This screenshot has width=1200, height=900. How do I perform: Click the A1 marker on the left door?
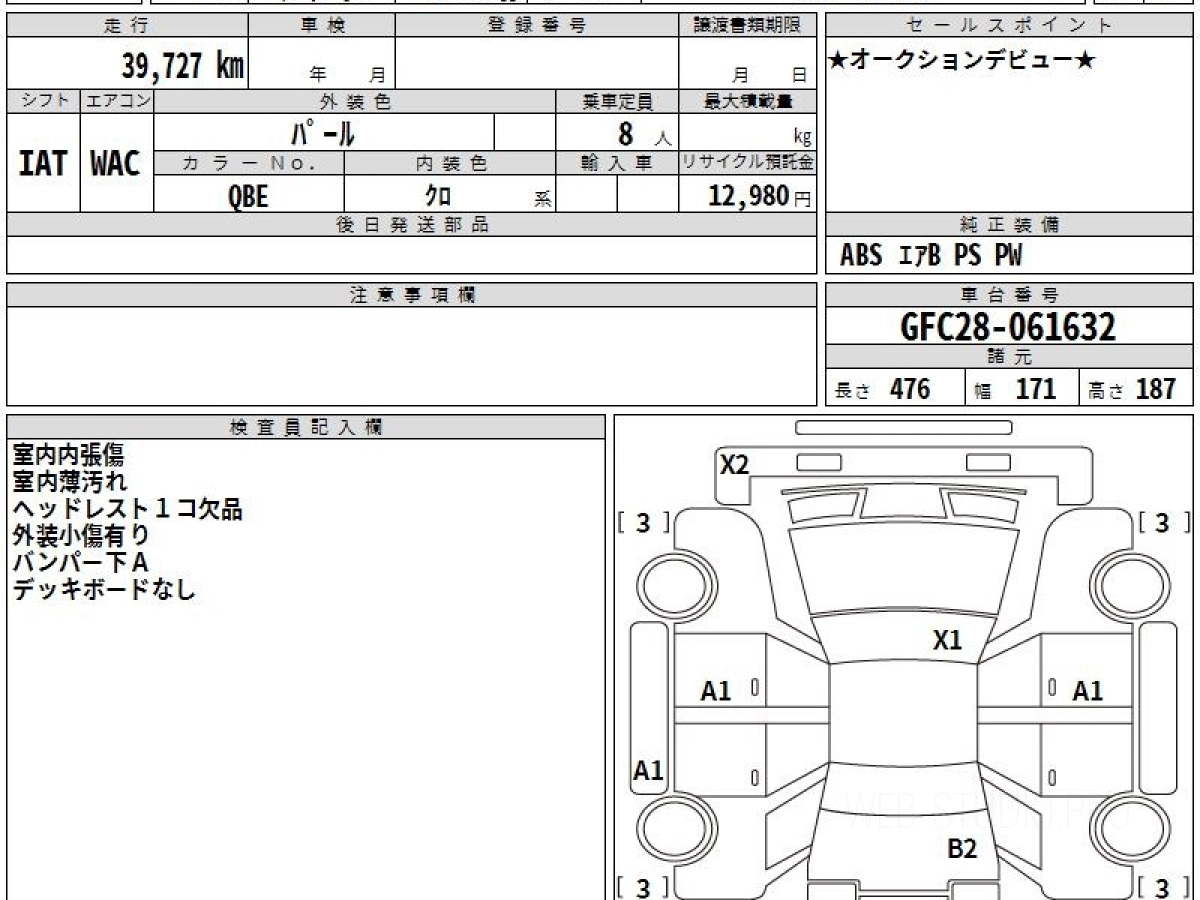716,691
